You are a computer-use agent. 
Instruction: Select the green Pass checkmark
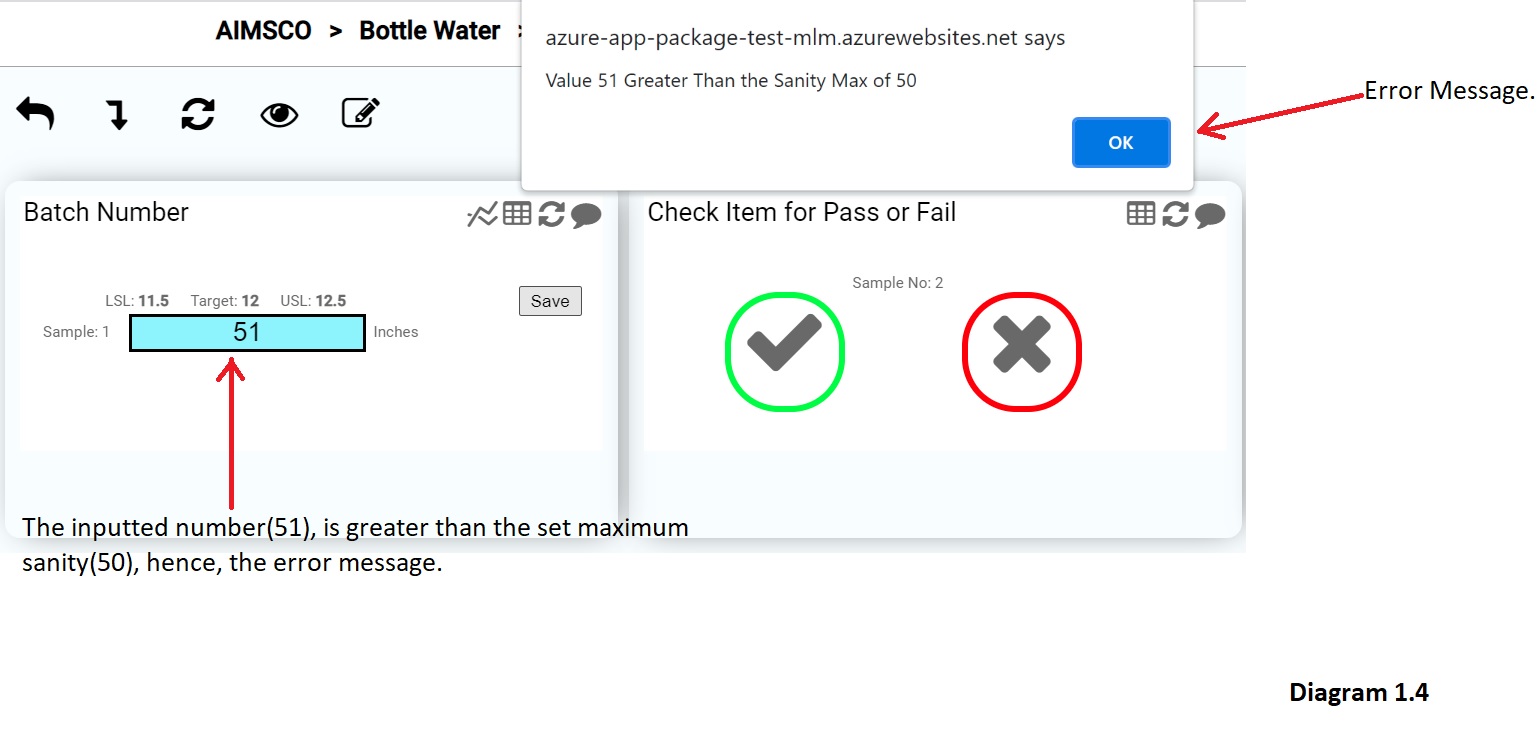pyautogui.click(x=785, y=351)
